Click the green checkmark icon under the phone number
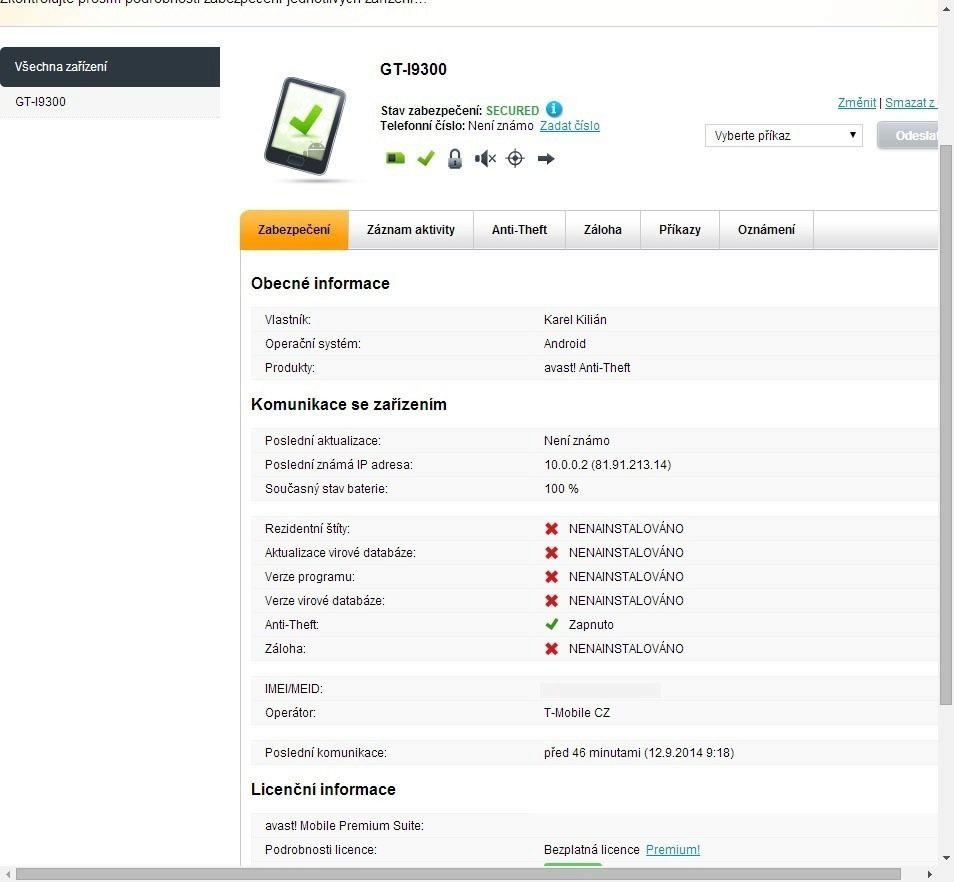The width and height of the screenshot is (954, 882). (426, 159)
